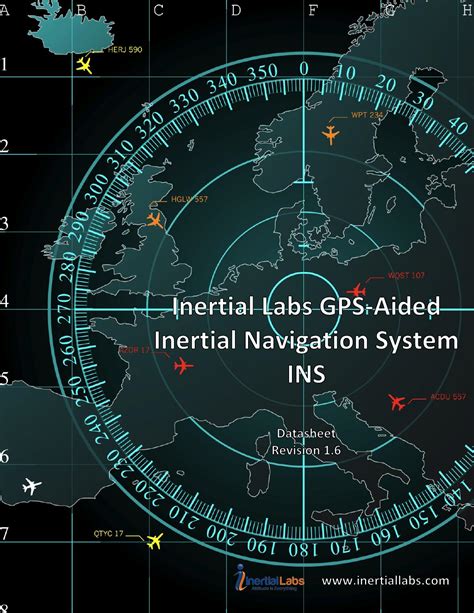The height and width of the screenshot is (613, 474).
Task: Click the 310 degree compass marking
Action: tap(122, 155)
